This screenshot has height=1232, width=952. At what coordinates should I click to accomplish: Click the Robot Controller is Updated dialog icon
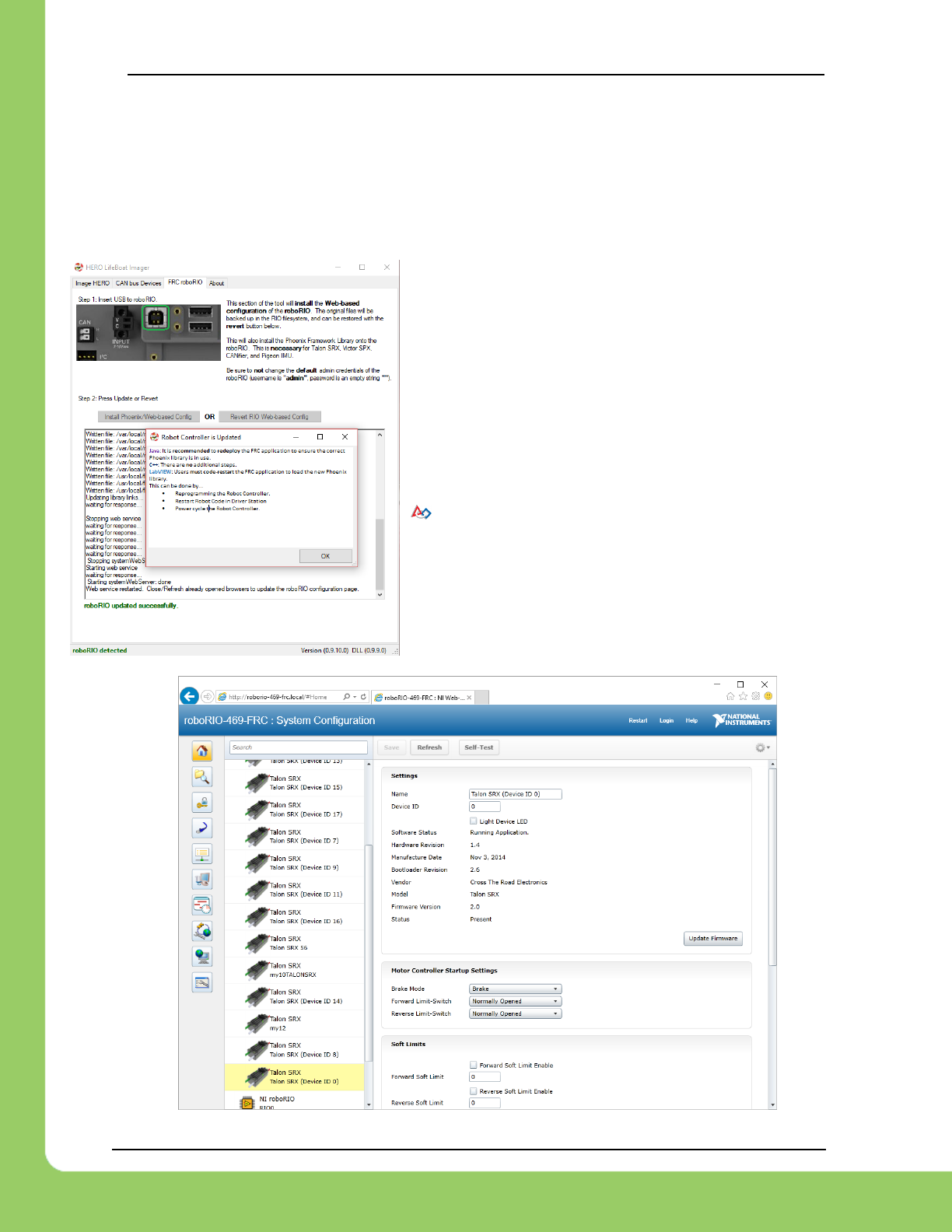click(x=155, y=437)
